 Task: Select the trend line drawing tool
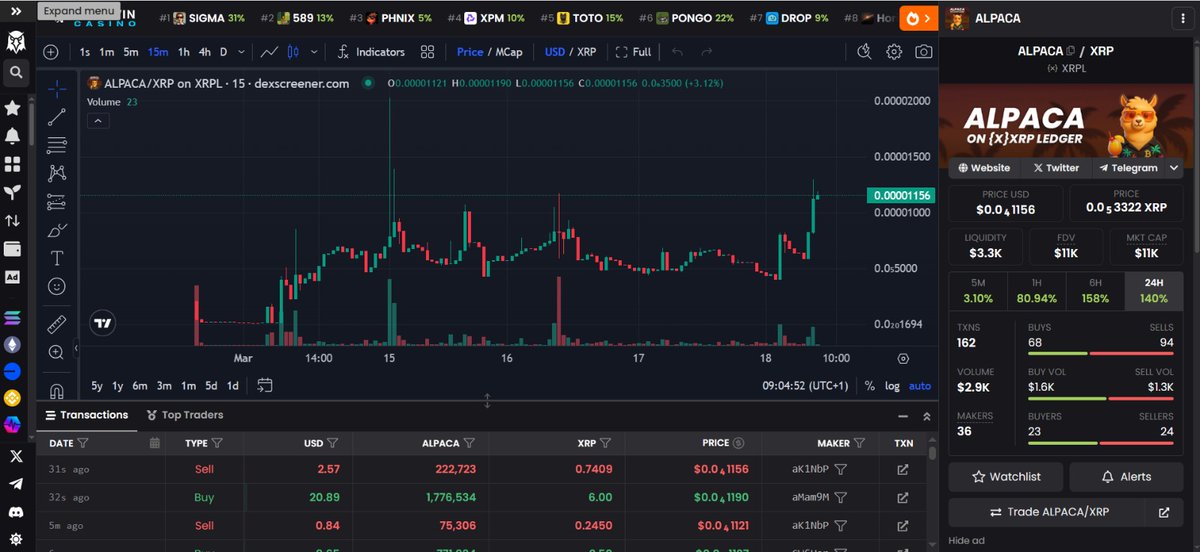click(57, 117)
